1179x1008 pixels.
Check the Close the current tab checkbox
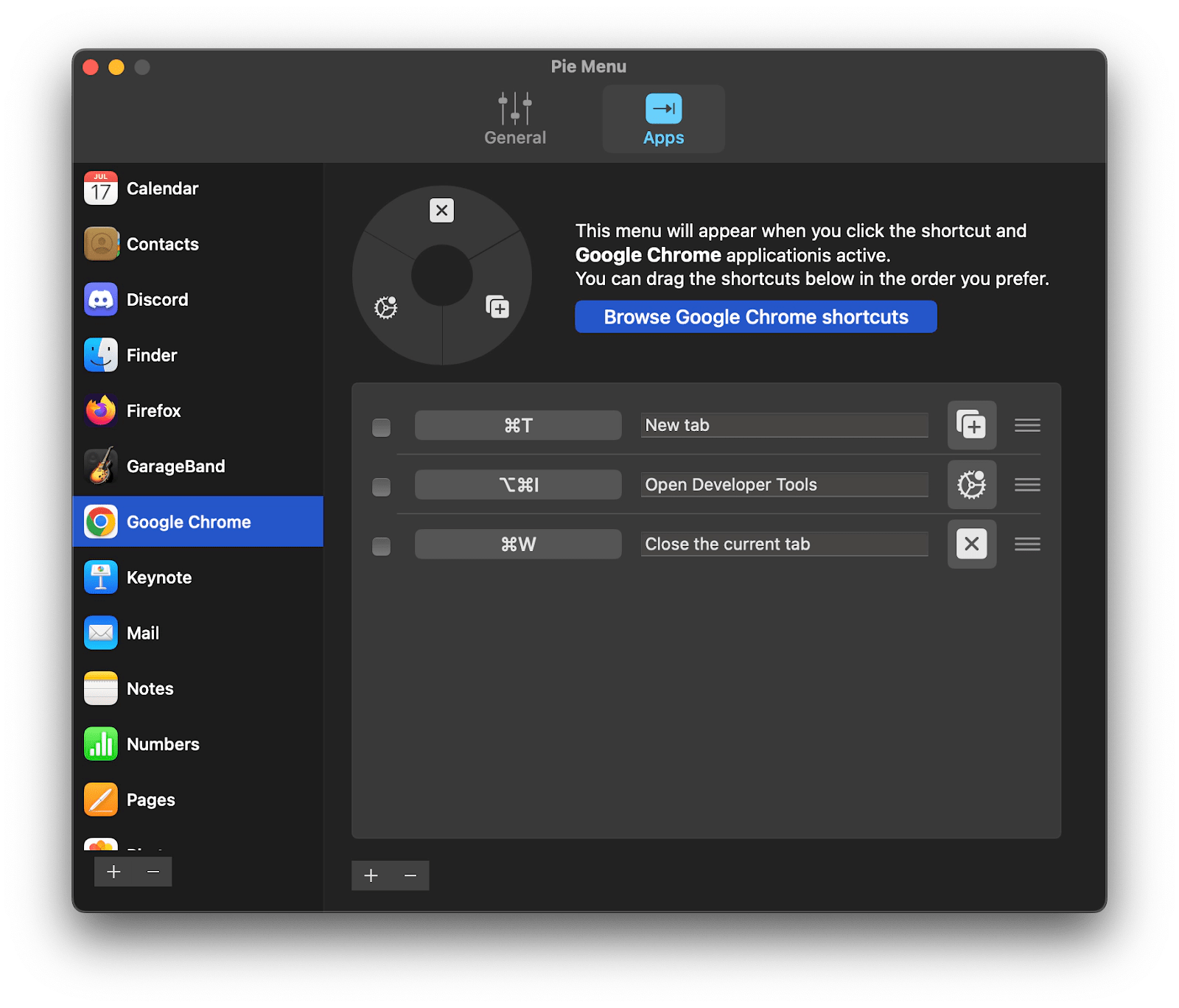click(381, 546)
